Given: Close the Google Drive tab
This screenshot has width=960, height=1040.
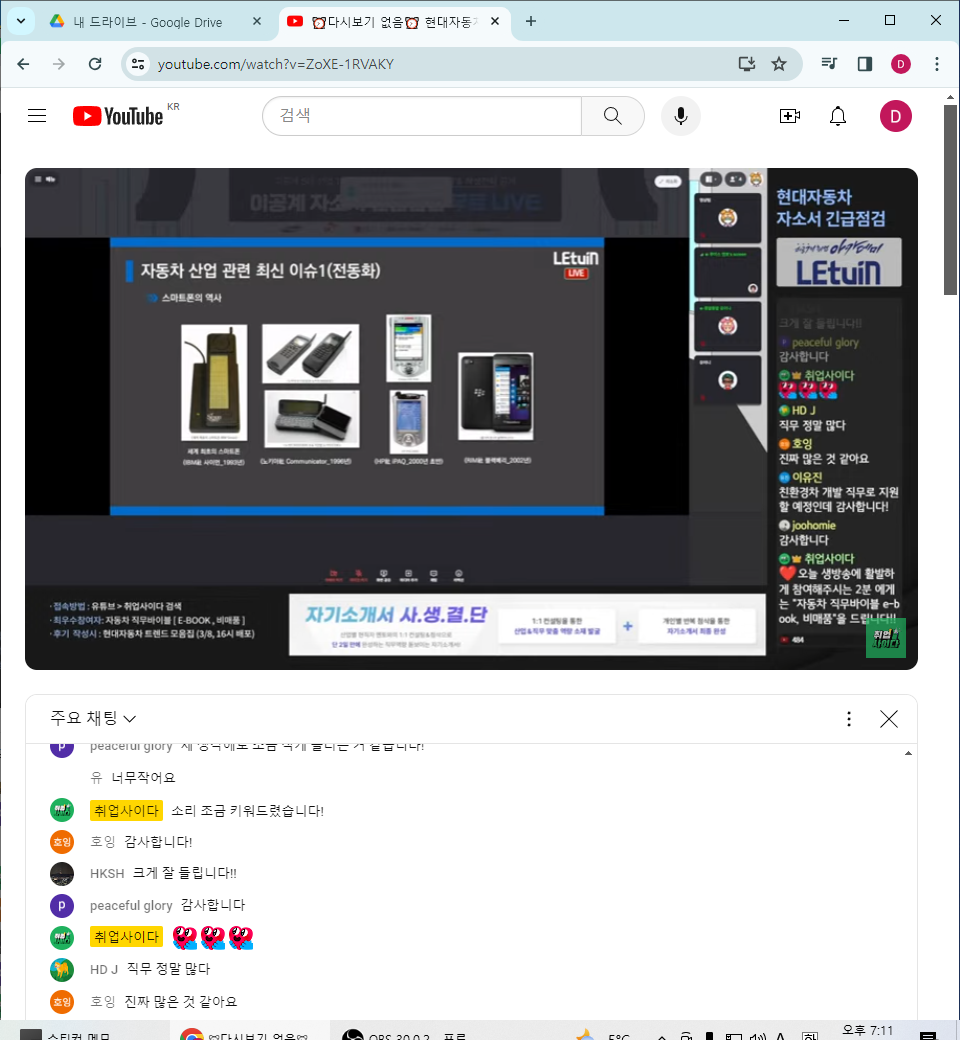Looking at the screenshot, I should click(x=257, y=21).
